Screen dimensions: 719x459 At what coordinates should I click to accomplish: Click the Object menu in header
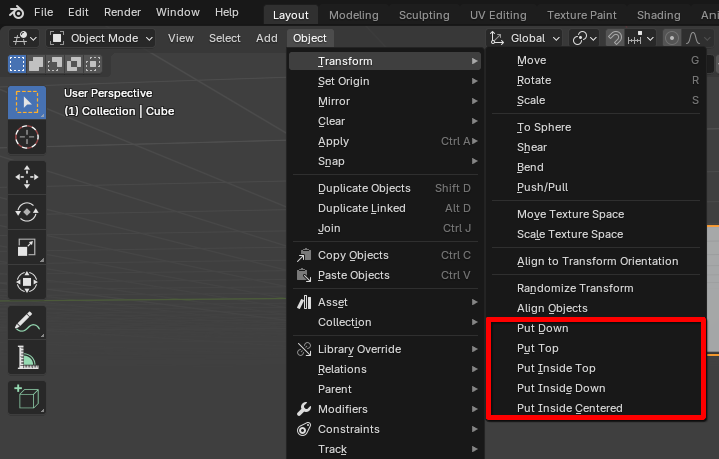(x=310, y=38)
